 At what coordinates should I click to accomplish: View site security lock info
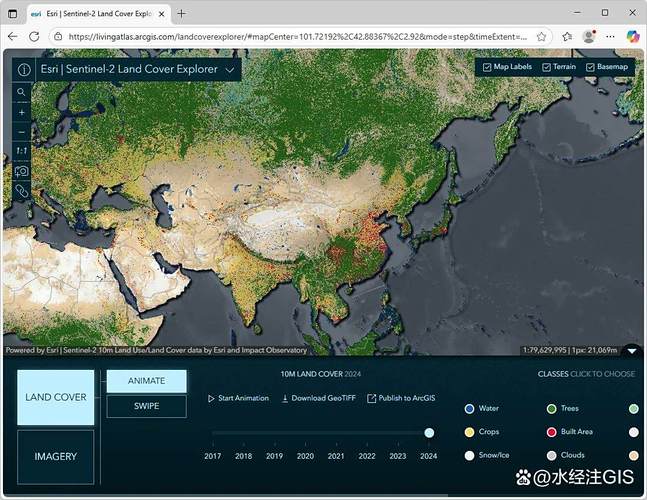pyautogui.click(x=58, y=37)
